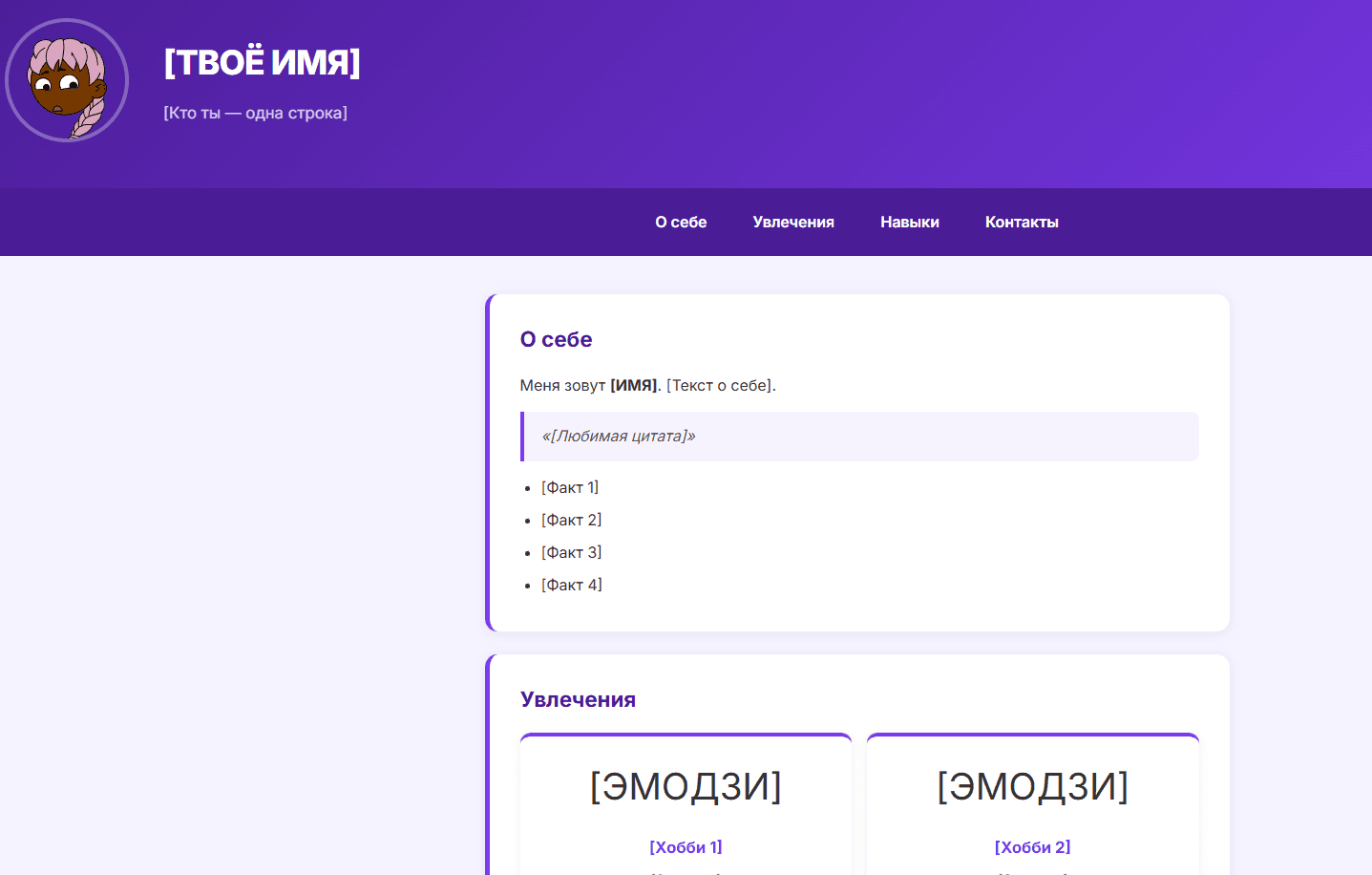This screenshot has height=875, width=1372.
Task: Click the [Хобби 2] card title
Action: [1032, 847]
